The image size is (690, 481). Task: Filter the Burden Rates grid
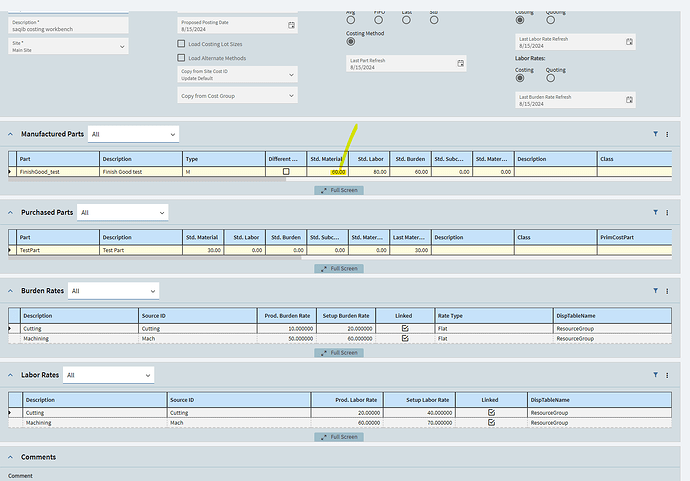coord(655,291)
